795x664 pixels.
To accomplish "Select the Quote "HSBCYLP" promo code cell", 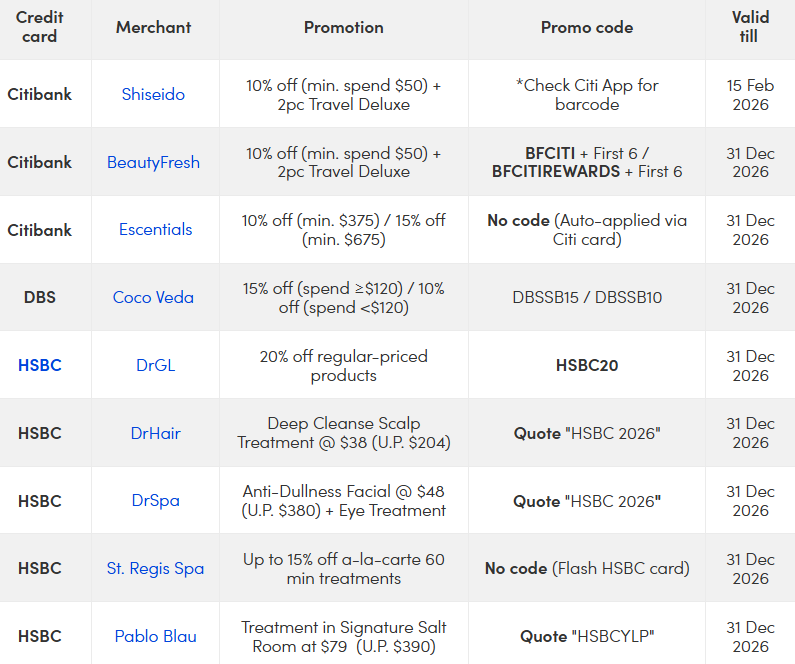I will pyautogui.click(x=586, y=636).
